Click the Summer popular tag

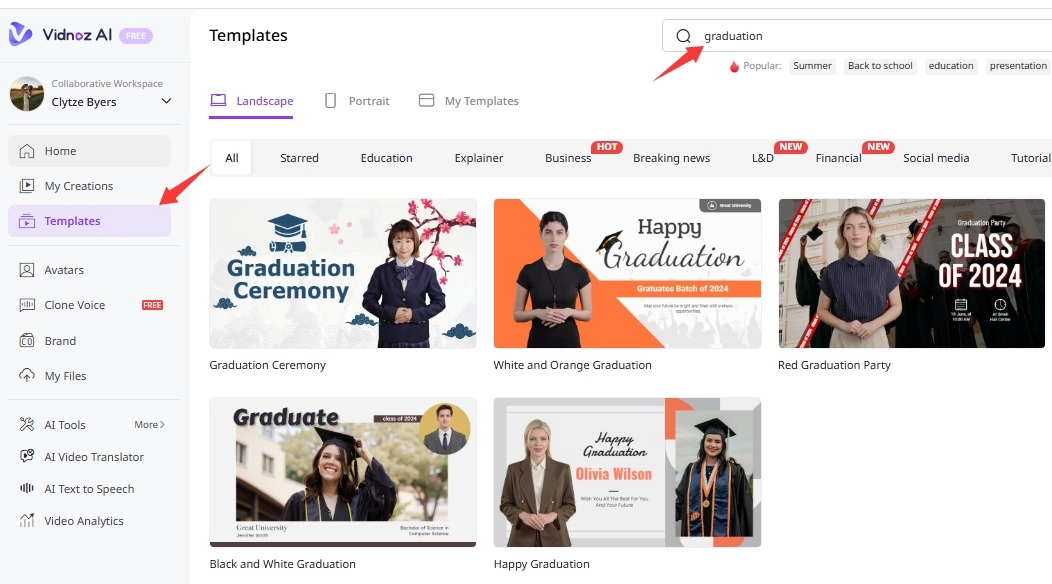coord(811,66)
